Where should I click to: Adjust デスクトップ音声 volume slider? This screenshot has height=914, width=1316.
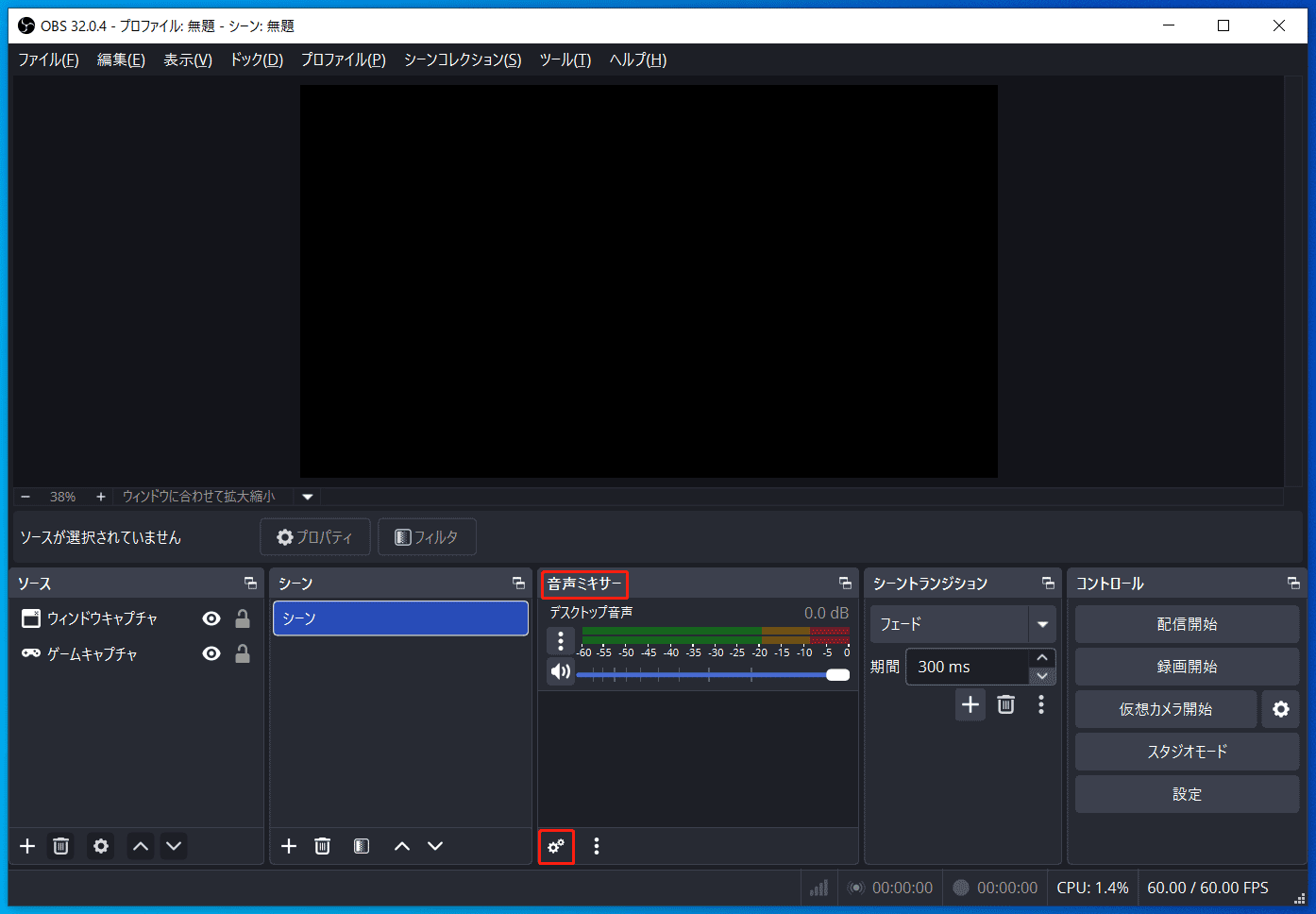713,674
